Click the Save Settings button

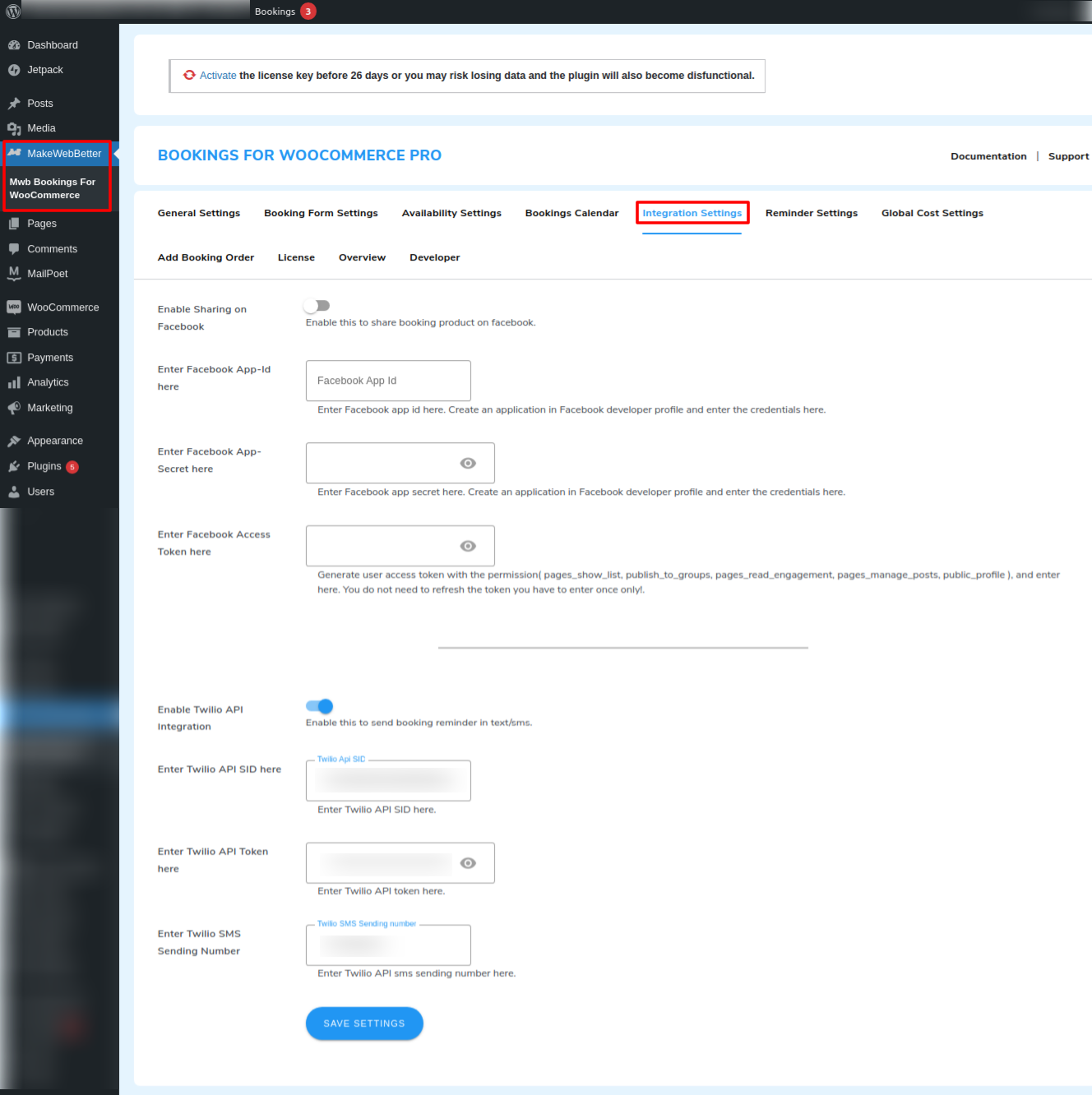tap(364, 1023)
